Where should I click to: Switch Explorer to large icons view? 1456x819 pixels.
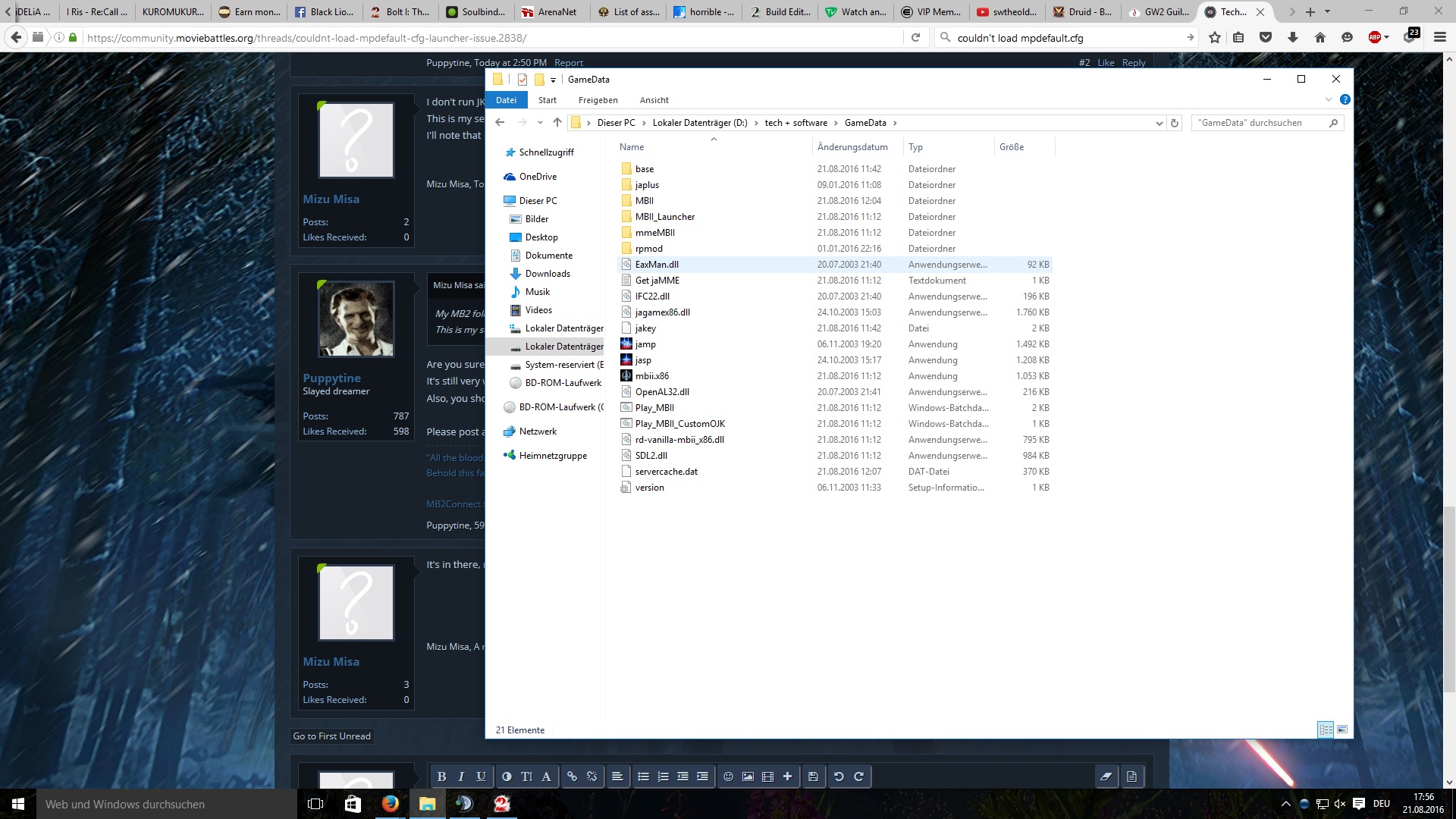1342,730
